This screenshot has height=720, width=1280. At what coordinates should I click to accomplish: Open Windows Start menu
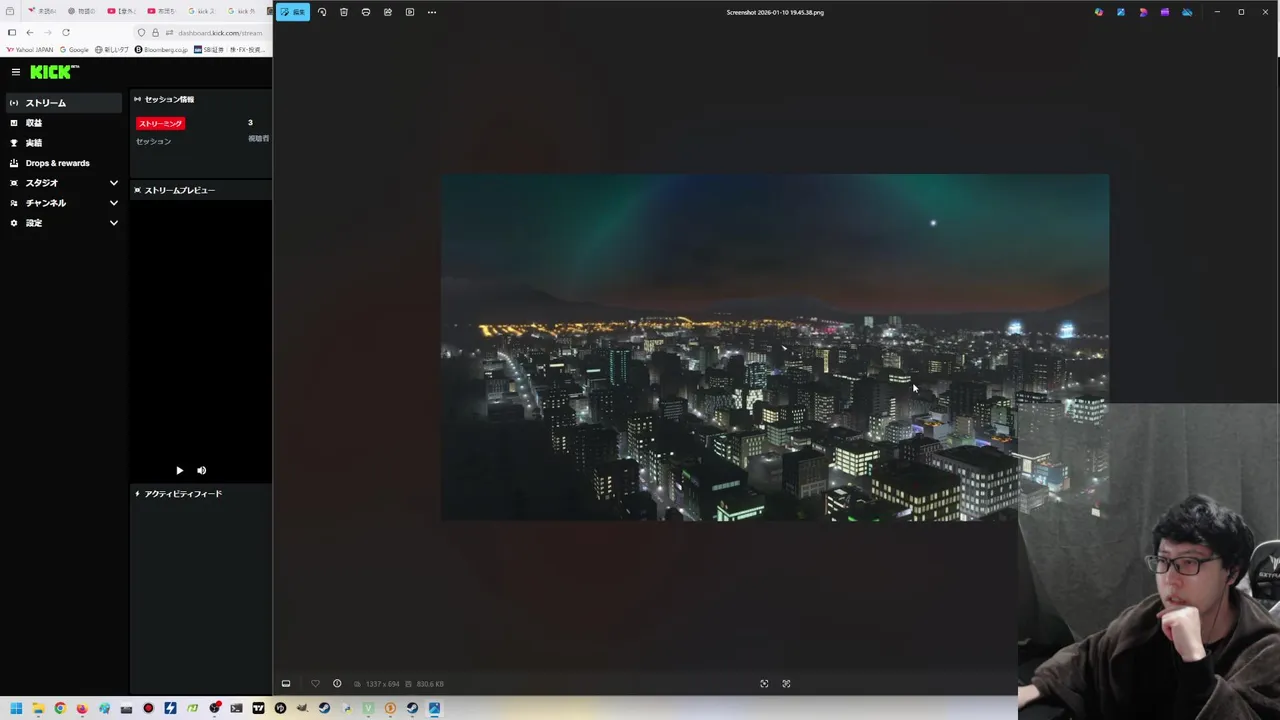click(x=16, y=708)
